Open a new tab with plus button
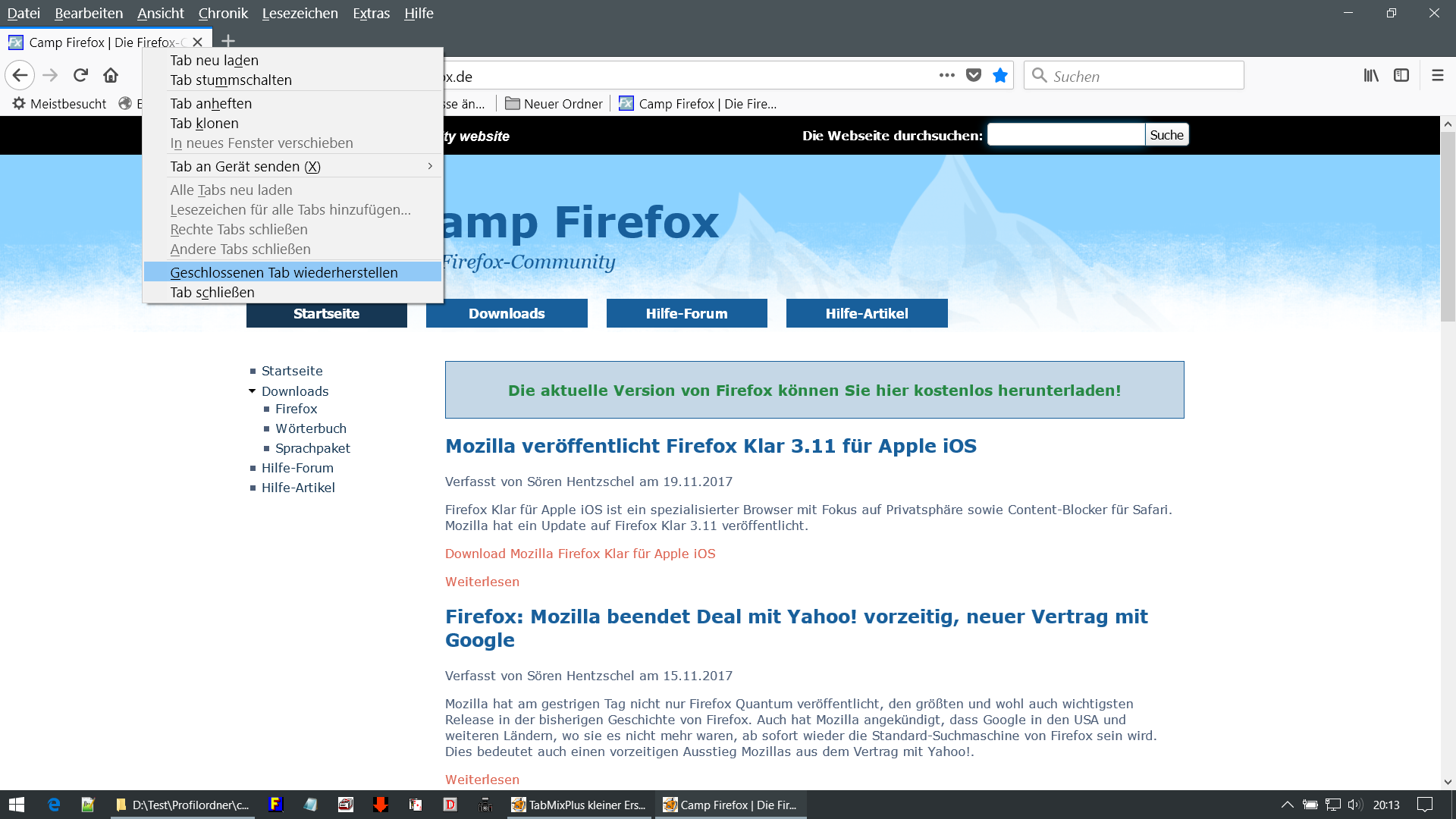Screen dimensions: 1456x819 pos(228,41)
